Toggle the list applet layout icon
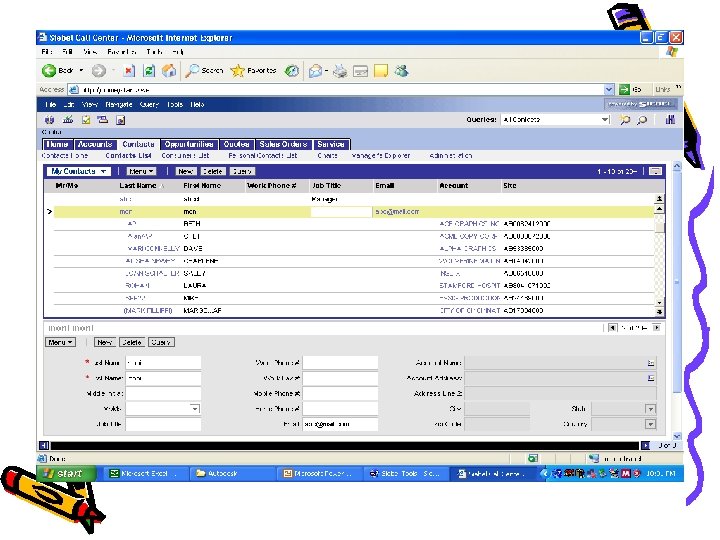 [655, 171]
